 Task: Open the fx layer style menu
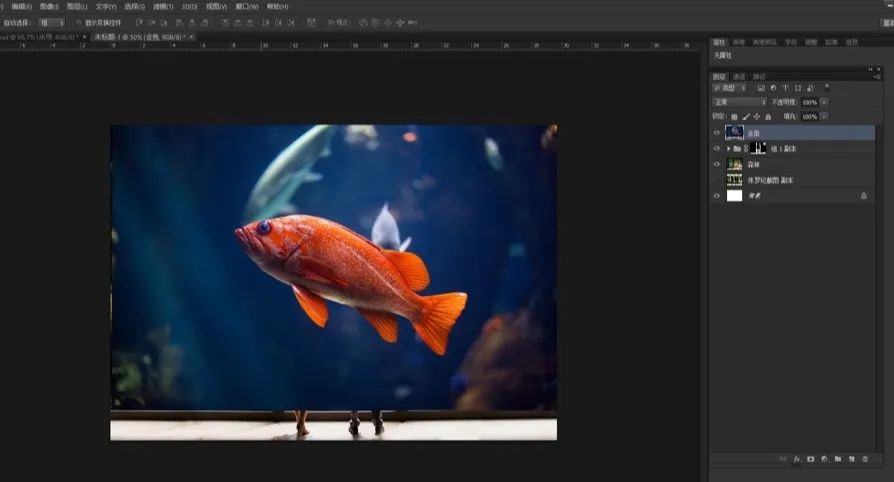tap(797, 459)
